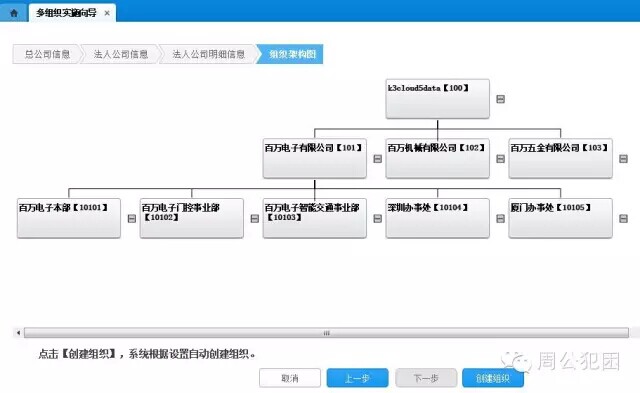Click the horizontal scrollbar left arrow
The image size is (640, 393).
[18, 333]
